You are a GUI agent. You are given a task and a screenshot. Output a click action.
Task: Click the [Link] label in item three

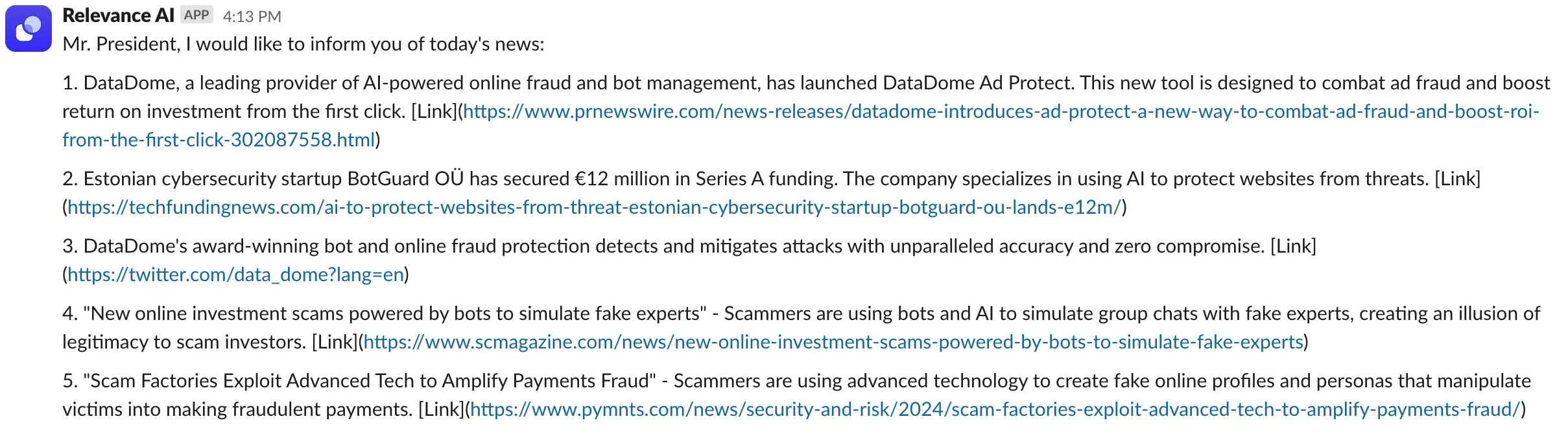pos(1293,246)
